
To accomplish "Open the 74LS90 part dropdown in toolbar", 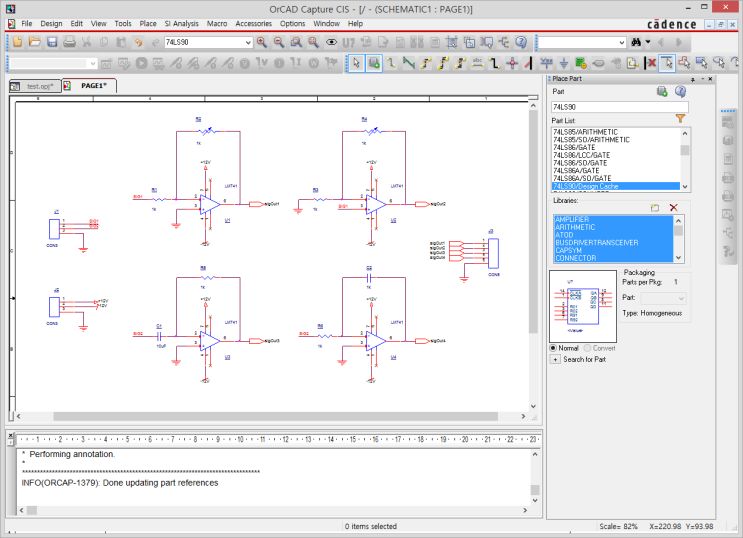I will click(x=248, y=43).
